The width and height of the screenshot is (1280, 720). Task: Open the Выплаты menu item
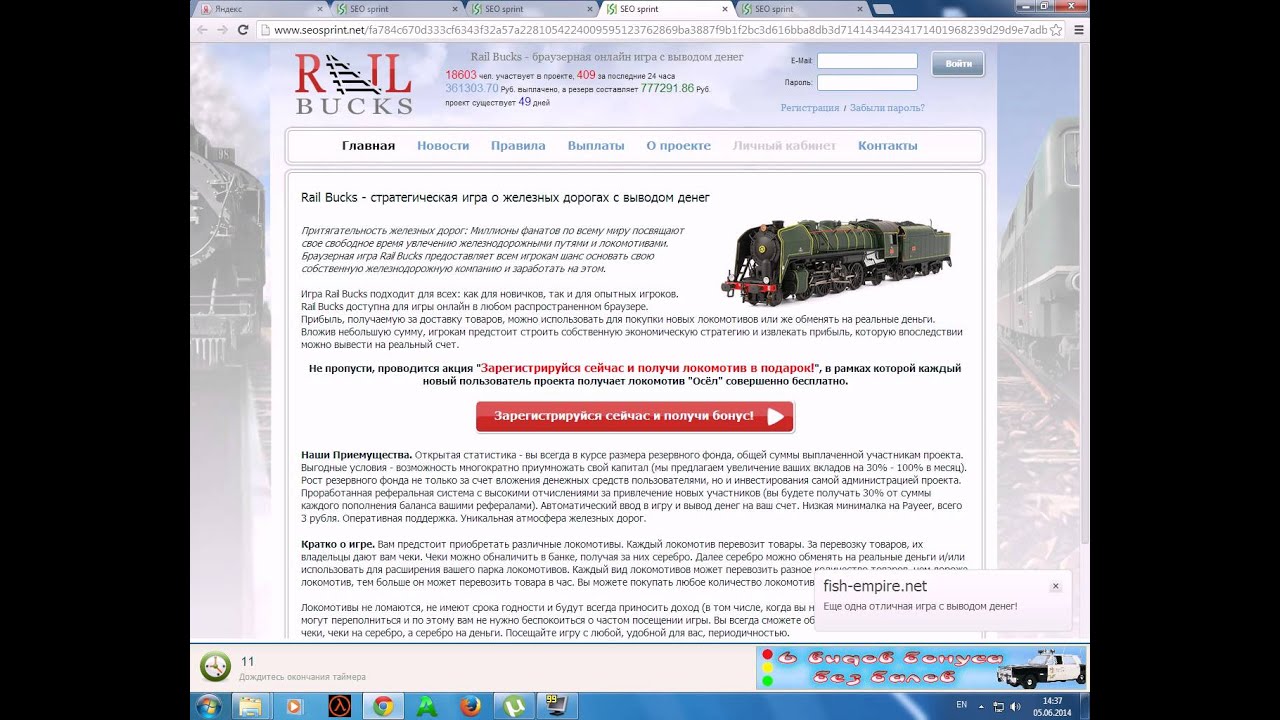[596, 146]
